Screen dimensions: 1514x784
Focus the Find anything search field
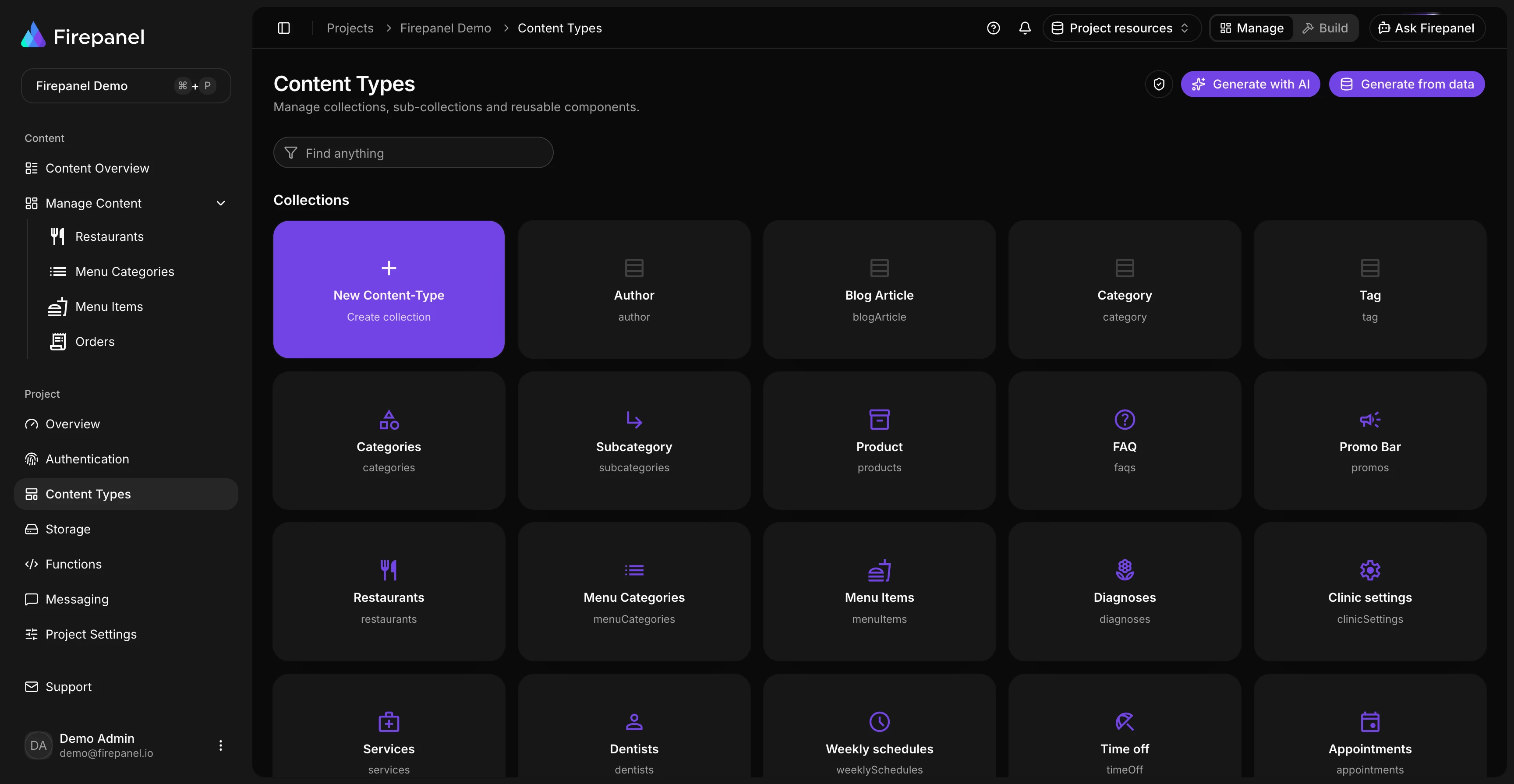coord(413,153)
